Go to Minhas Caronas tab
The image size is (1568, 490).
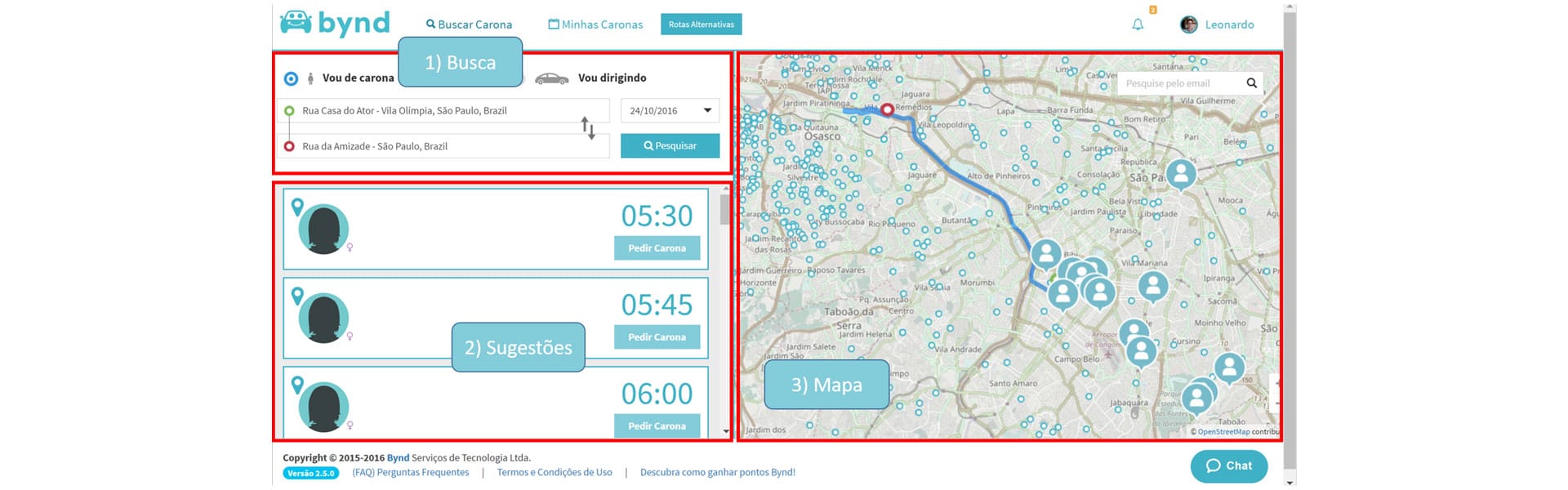595,24
